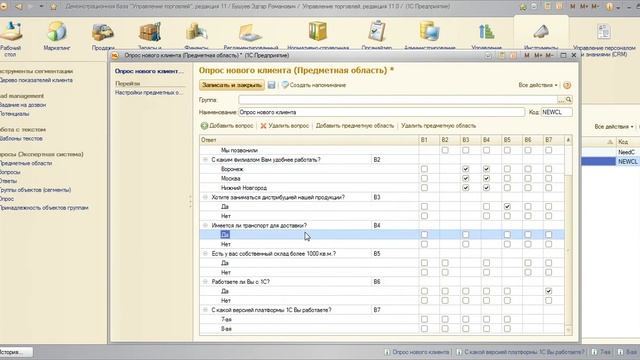Click the История... button at bottom left
The height and width of the screenshot is (360, 640).
[x=16, y=352]
